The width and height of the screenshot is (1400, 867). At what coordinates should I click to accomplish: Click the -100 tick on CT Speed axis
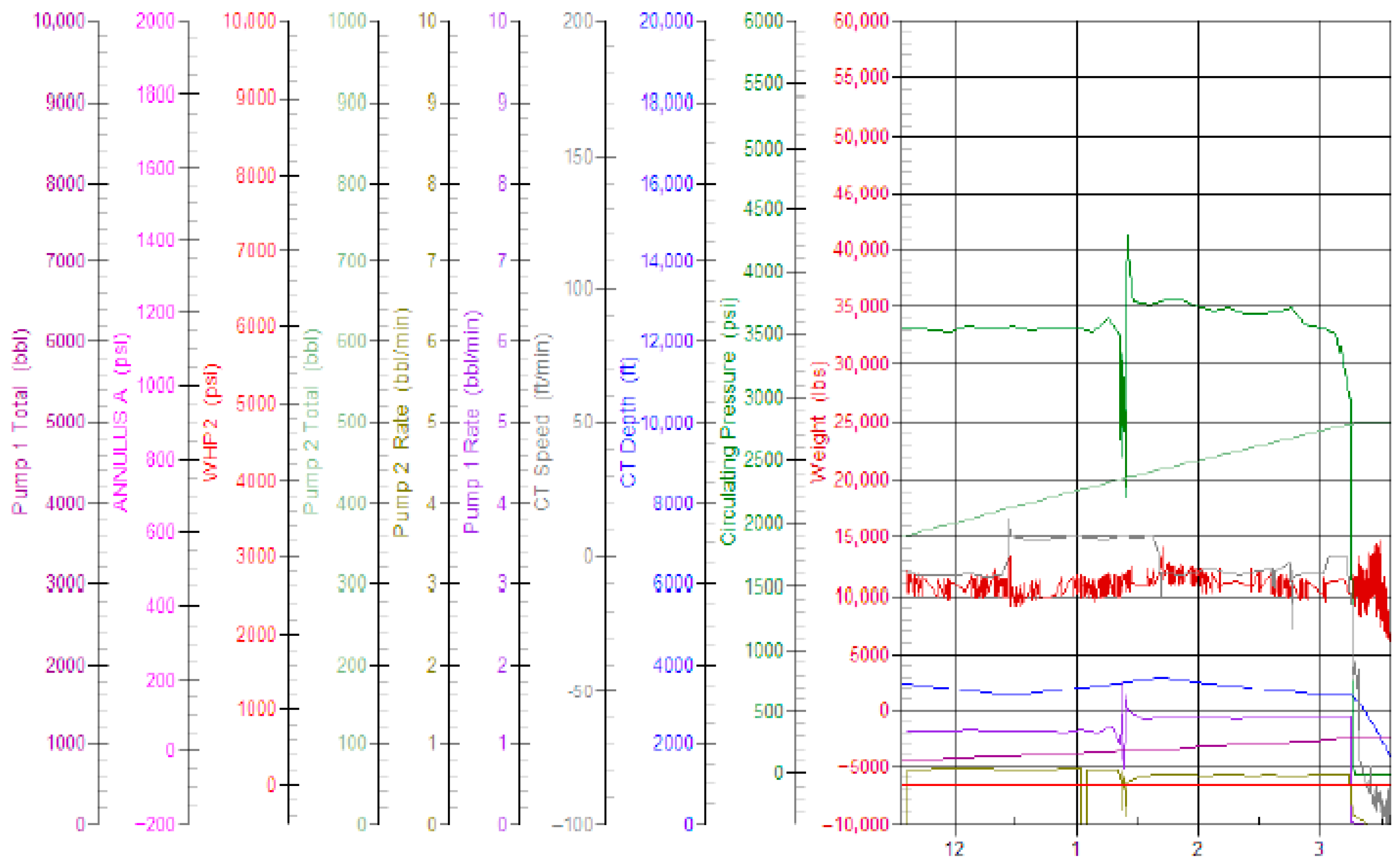pos(572,825)
